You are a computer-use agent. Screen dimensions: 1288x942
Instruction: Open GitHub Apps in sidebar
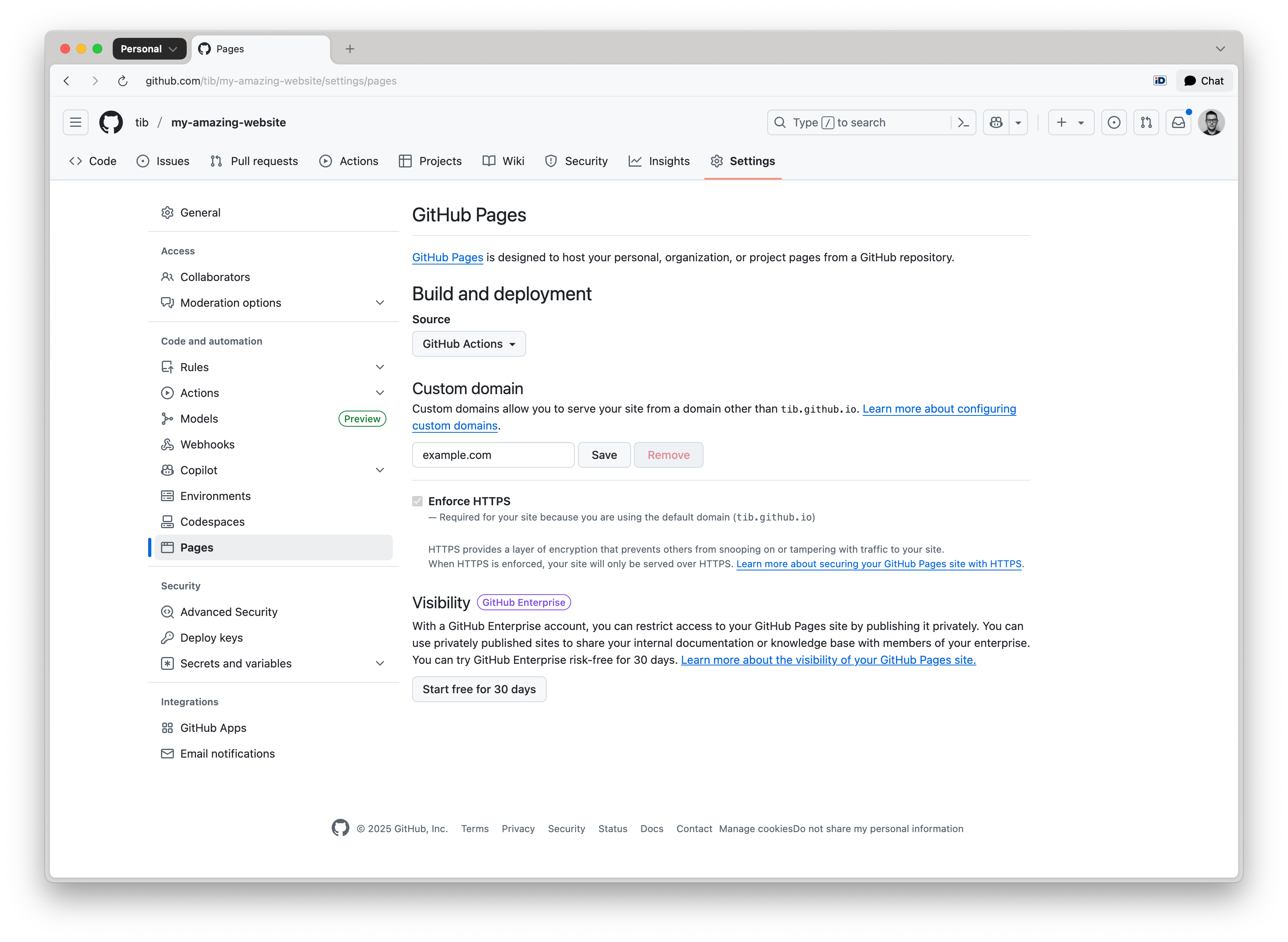274,728
